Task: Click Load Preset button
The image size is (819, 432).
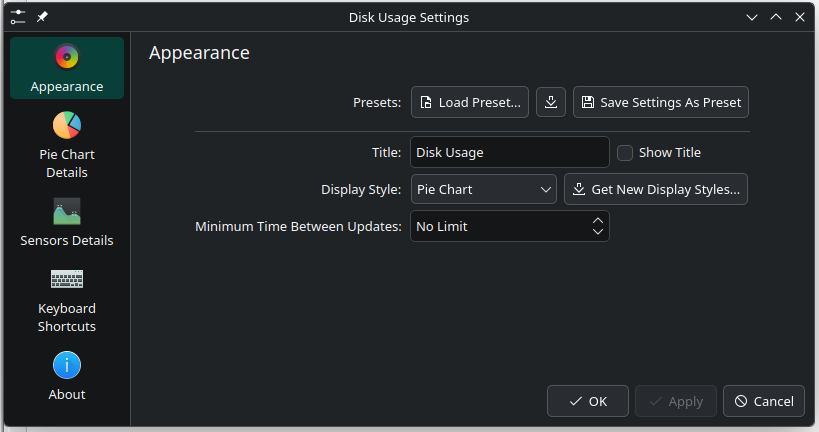Action: pos(470,102)
